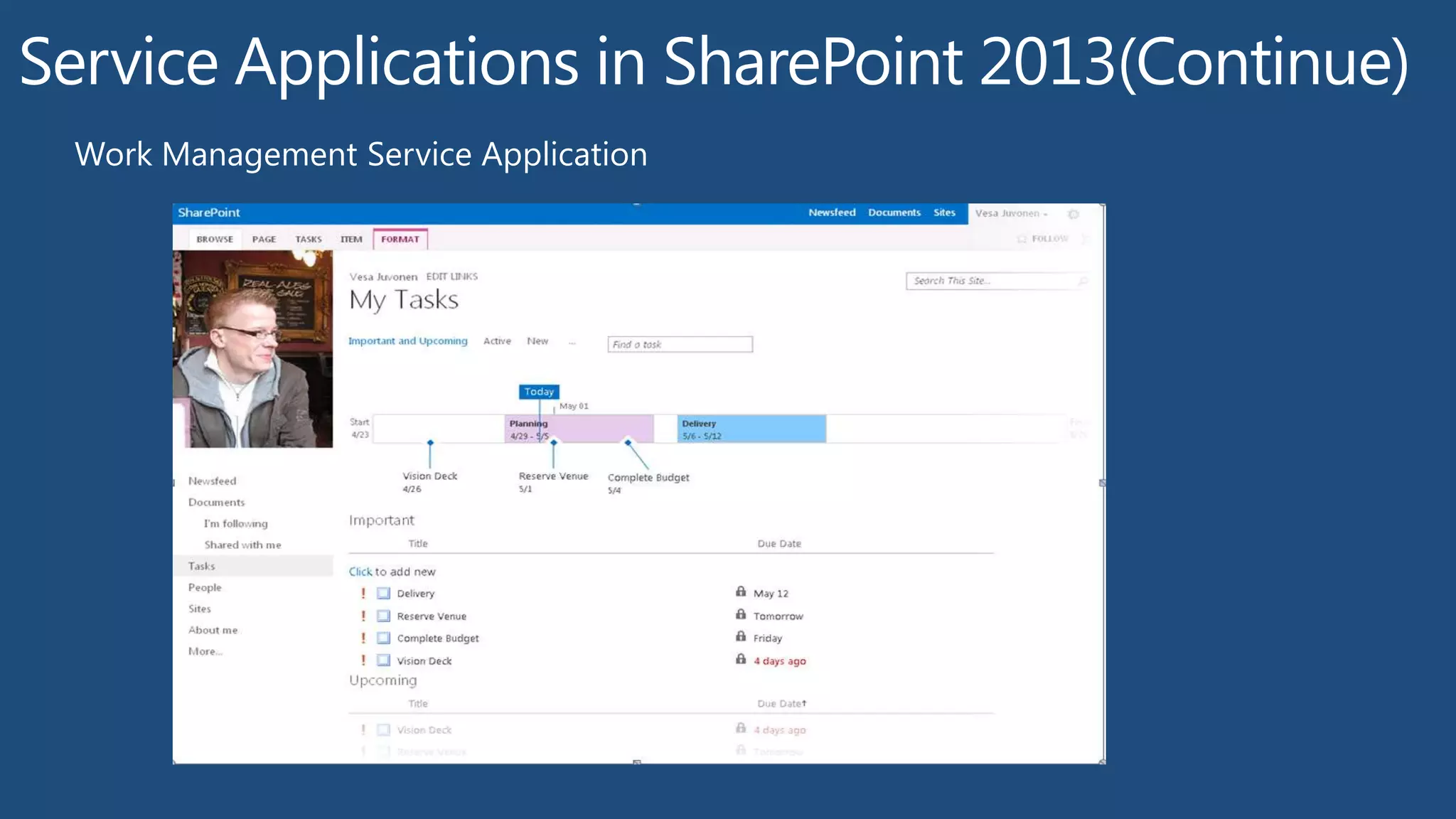Expand the ellipsis for more task views
The image size is (1456, 819).
coord(572,343)
